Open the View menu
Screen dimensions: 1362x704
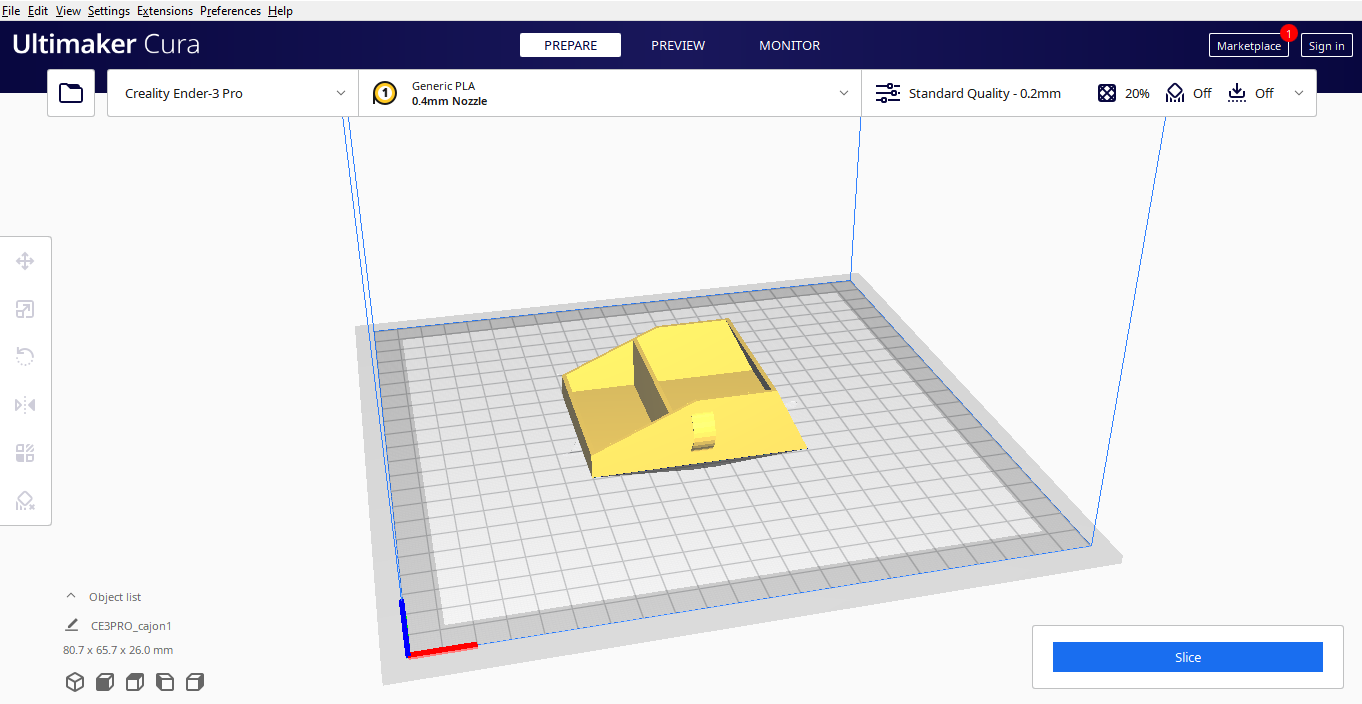coord(68,11)
